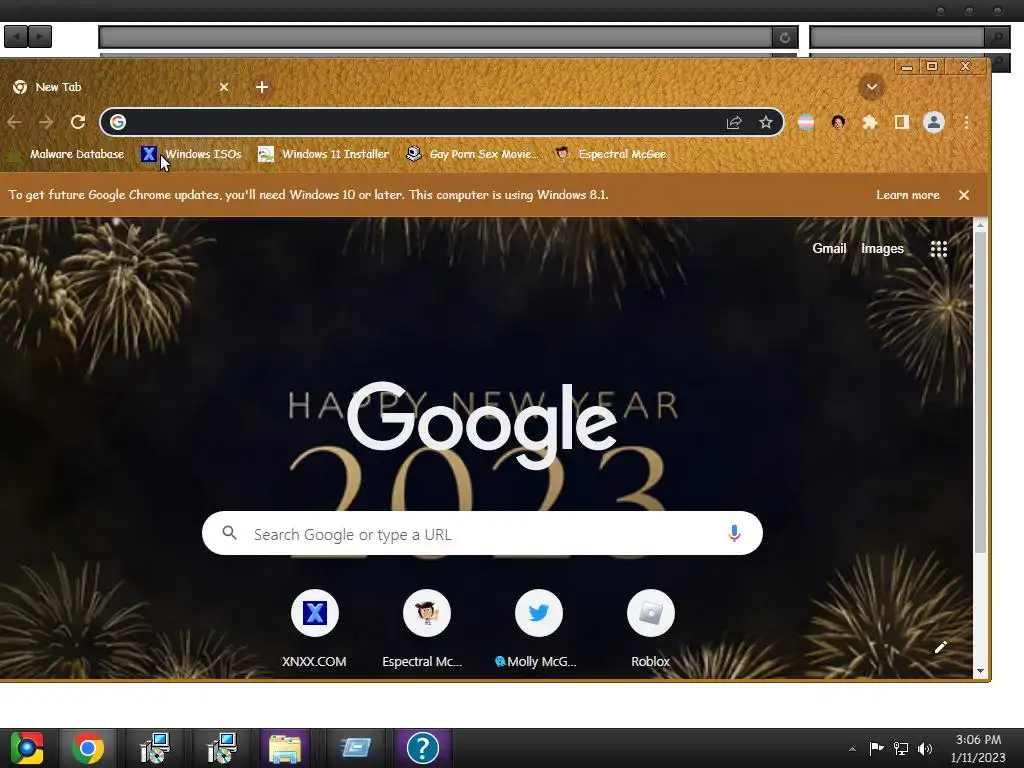Share this page icon in address bar

734,122
